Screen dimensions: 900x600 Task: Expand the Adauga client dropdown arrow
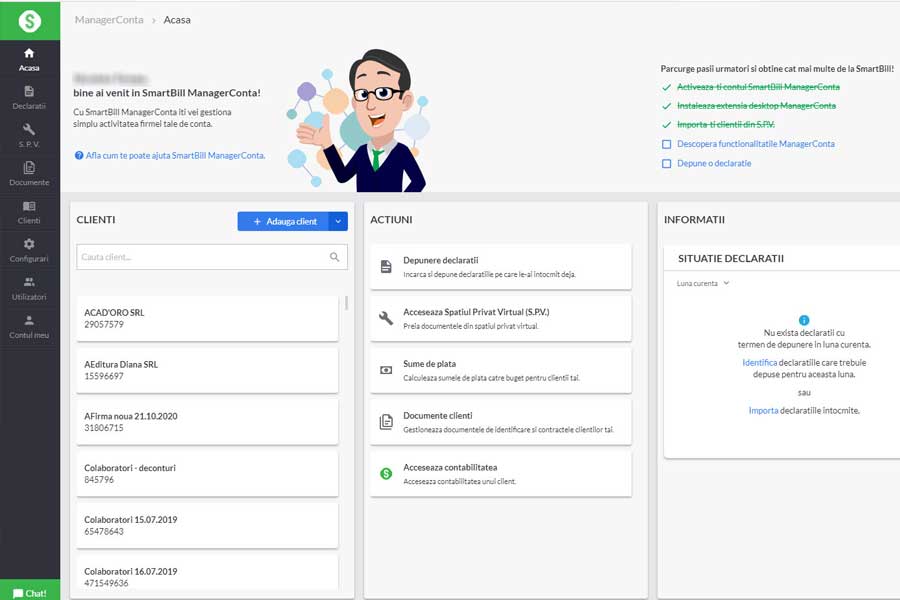(x=338, y=221)
